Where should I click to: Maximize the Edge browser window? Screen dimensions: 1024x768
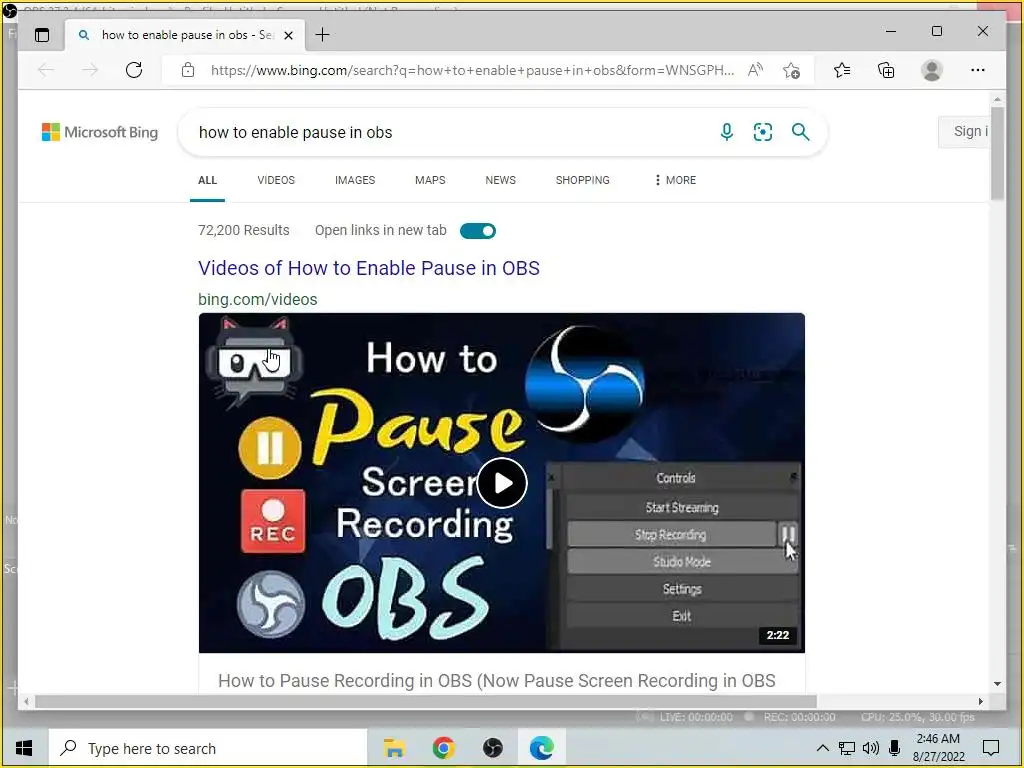936,31
